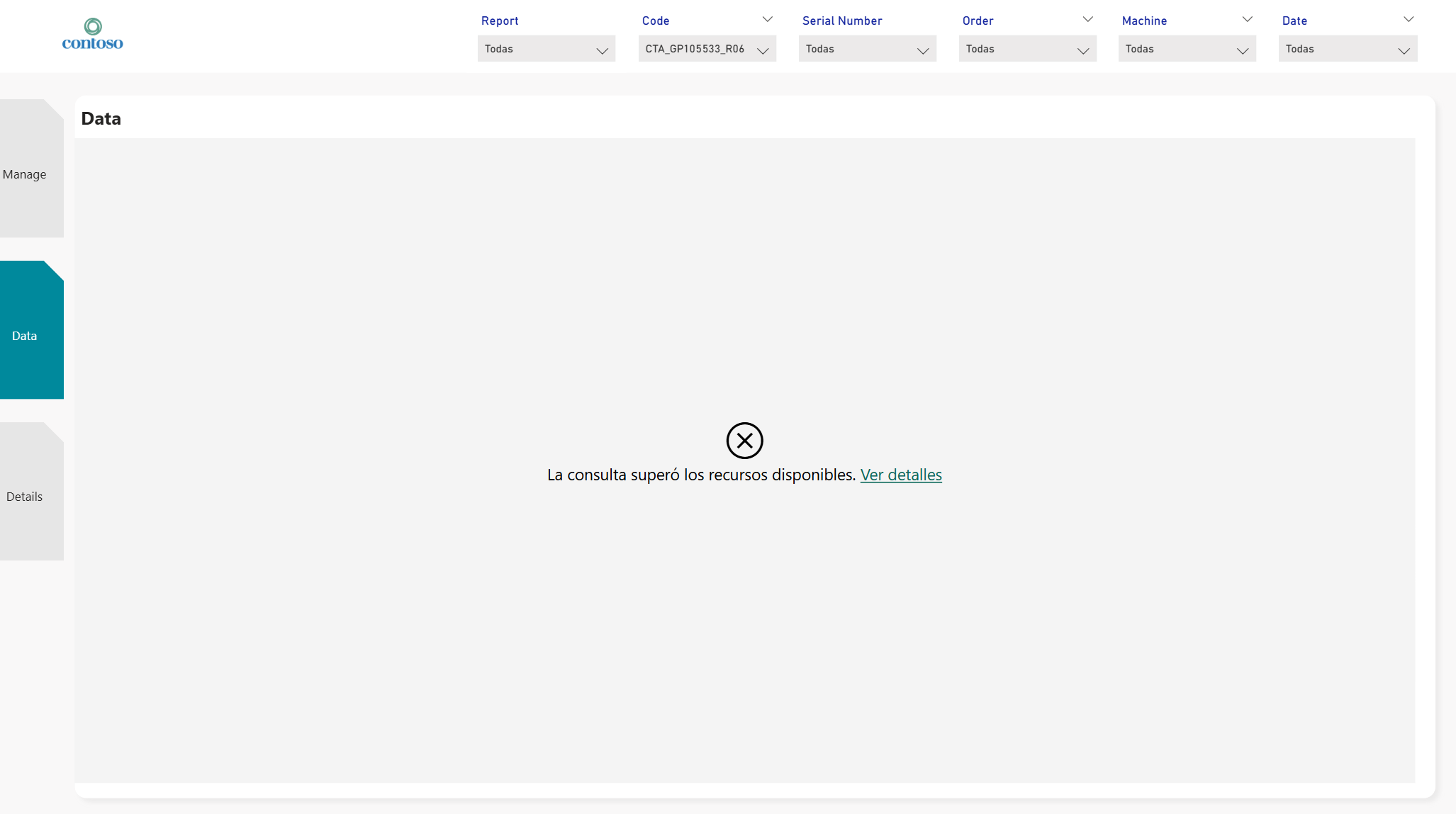The image size is (1456, 814).
Task: Open the Order Todas dropdown
Action: [1027, 48]
